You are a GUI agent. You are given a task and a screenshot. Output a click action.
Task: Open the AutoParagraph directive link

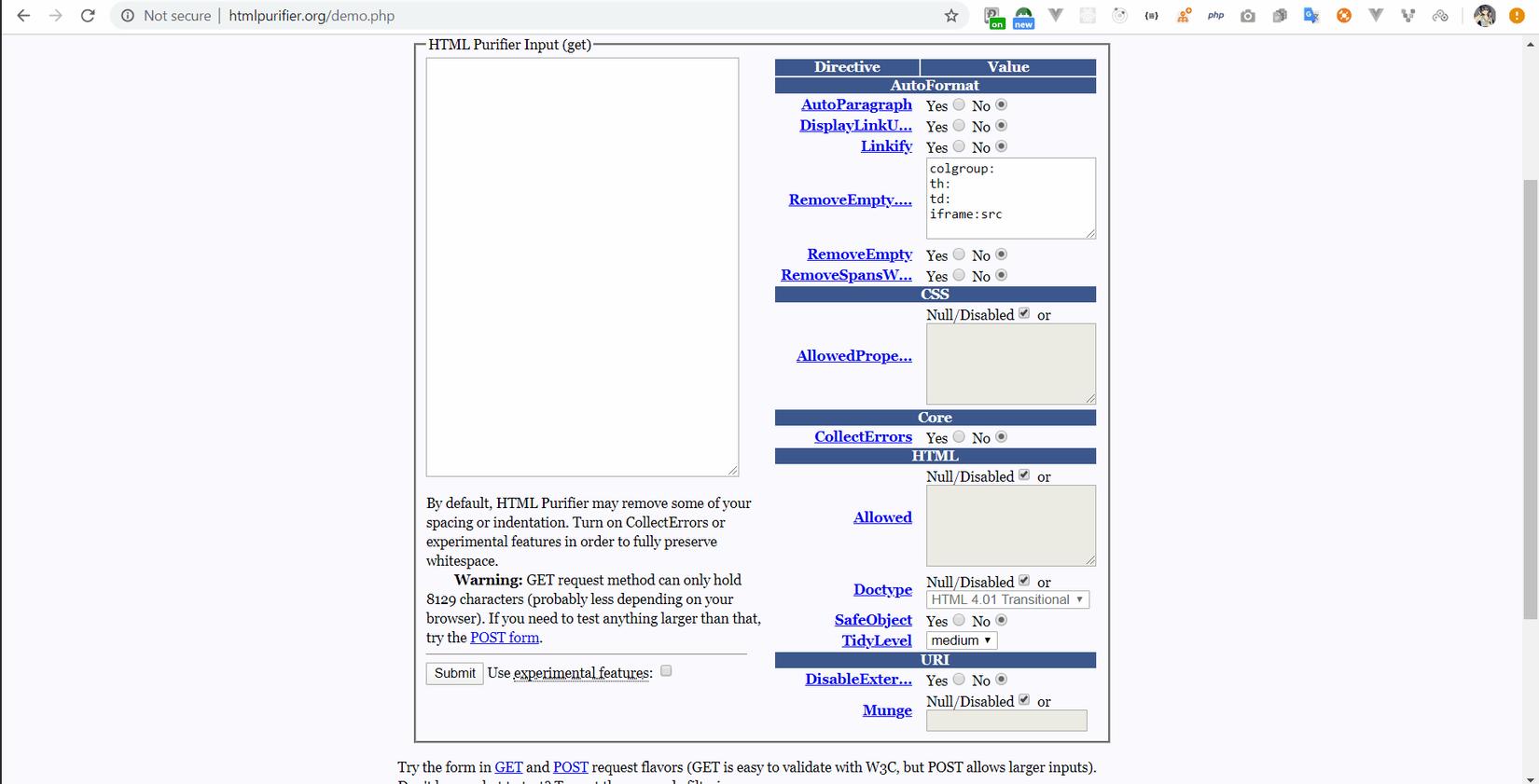856,104
